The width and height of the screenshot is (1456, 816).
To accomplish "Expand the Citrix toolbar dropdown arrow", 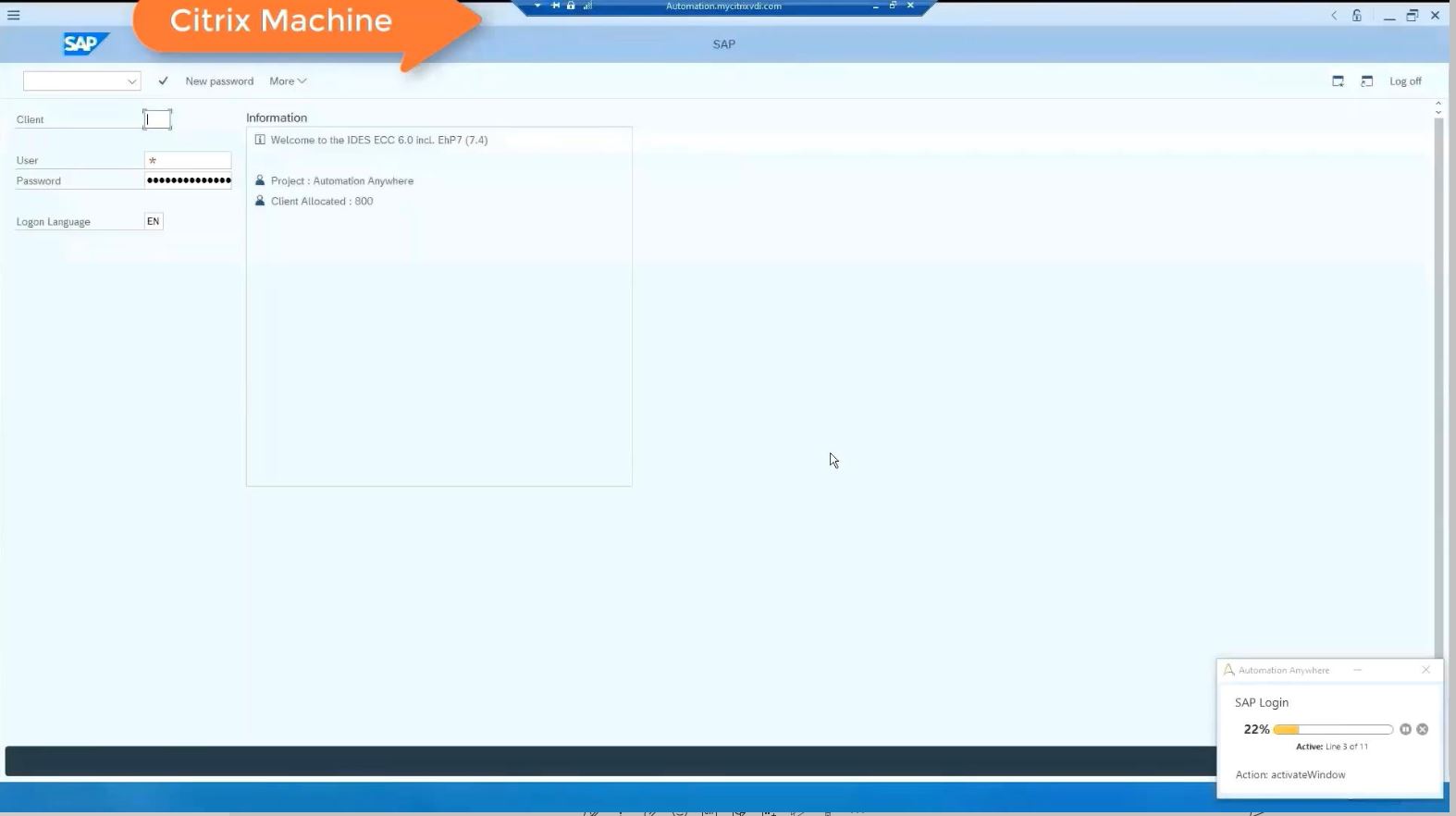I will (537, 6).
